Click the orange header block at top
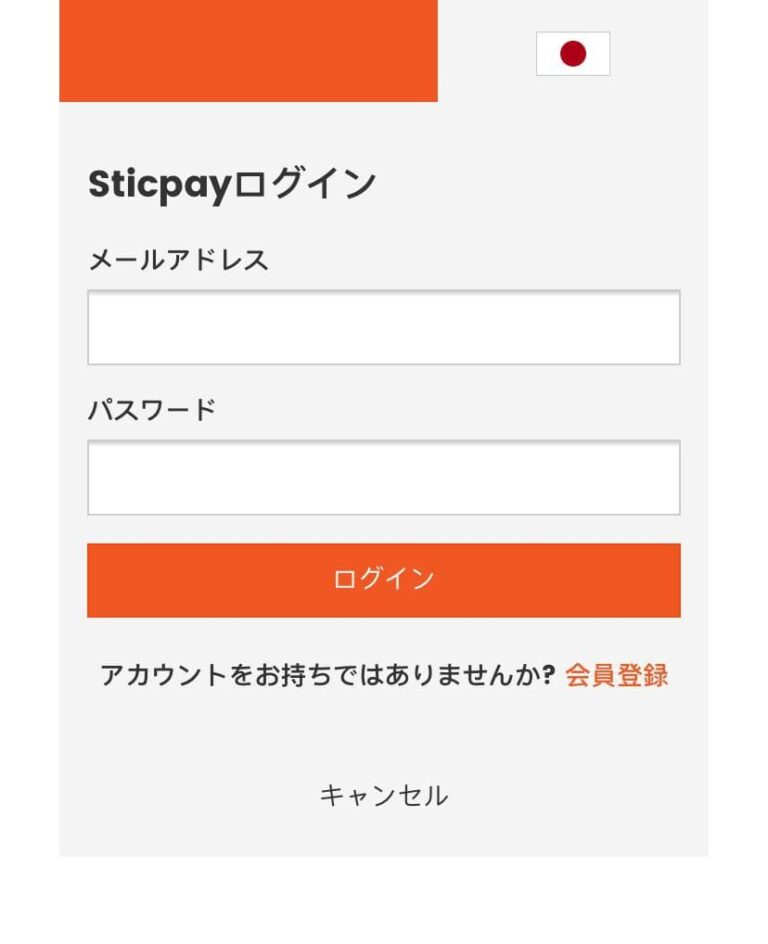This screenshot has width=768, height=944. coord(248,51)
